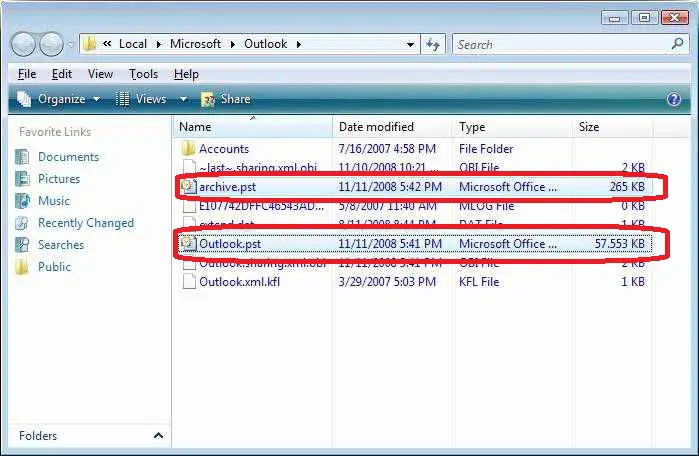699x456 pixels.
Task: Select the Accounts folder icon
Action: click(x=189, y=148)
